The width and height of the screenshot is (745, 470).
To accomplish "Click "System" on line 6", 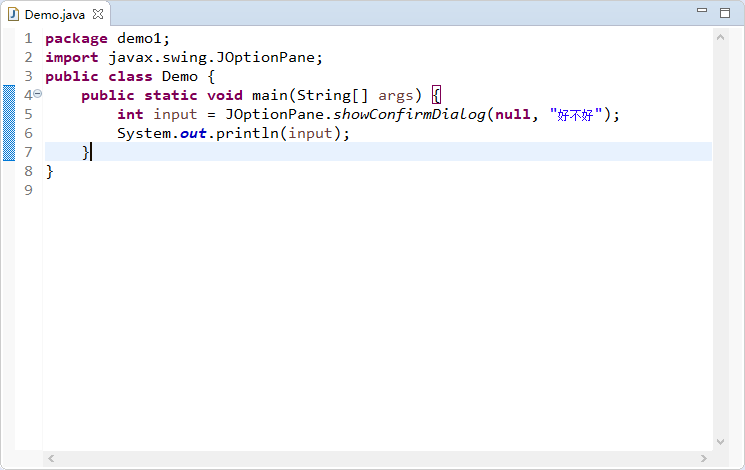I will pos(144,134).
